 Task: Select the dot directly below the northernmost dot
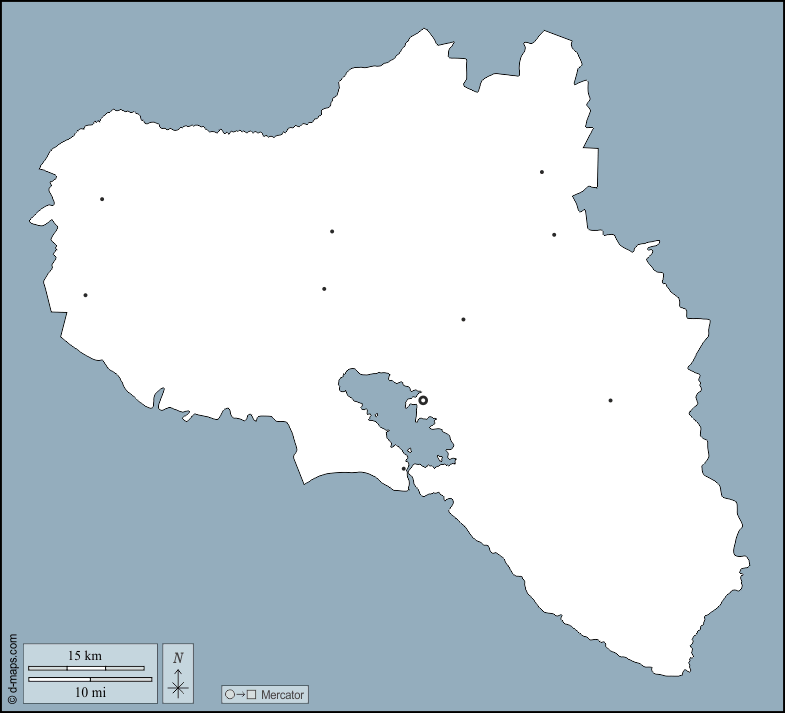coord(554,235)
